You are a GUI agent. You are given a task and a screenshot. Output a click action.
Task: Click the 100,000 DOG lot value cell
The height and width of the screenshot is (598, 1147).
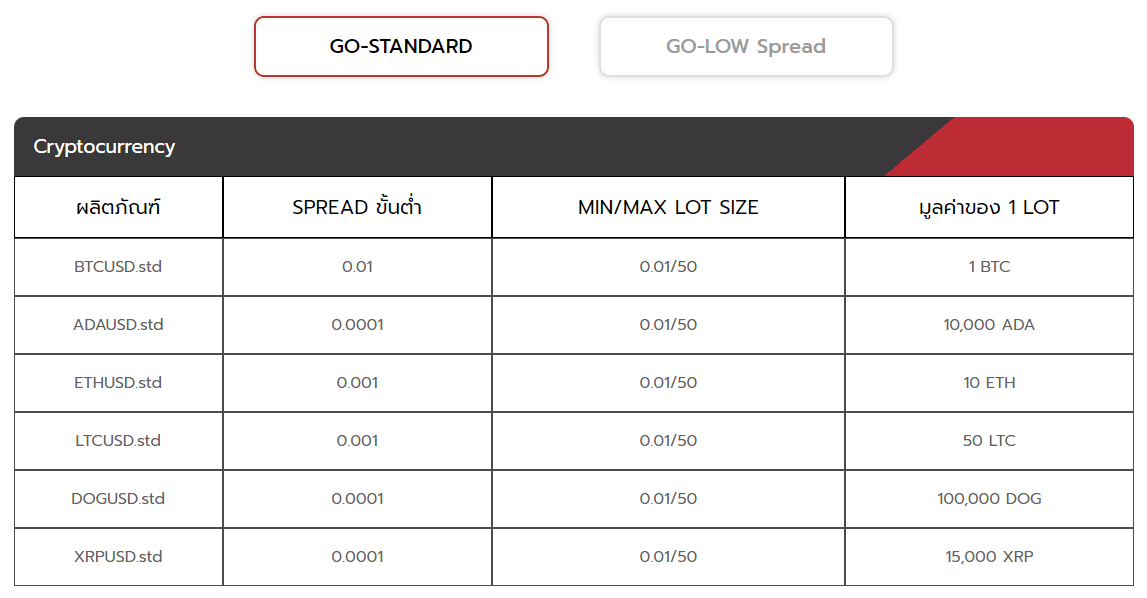(989, 499)
